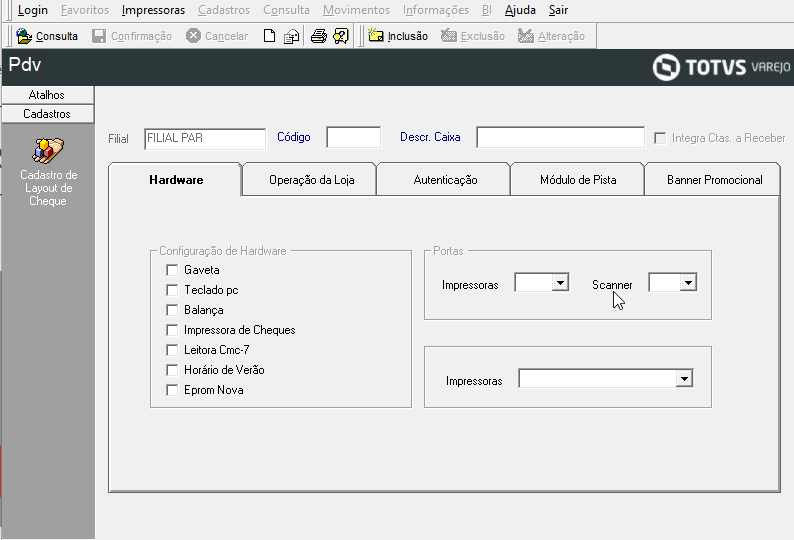Toggle the Leitora Cmc-7 checkbox
This screenshot has height=540, width=794.
click(x=172, y=350)
